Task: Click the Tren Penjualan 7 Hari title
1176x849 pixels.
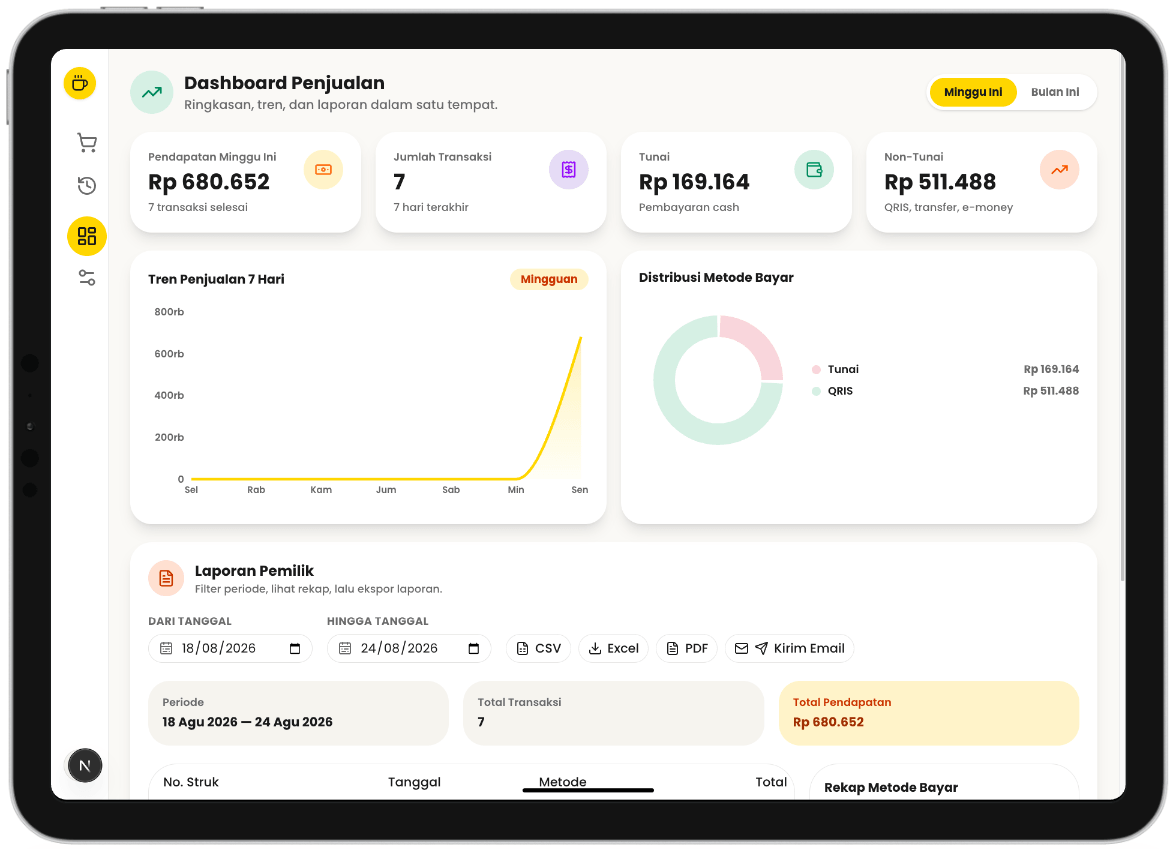Action: pos(216,280)
